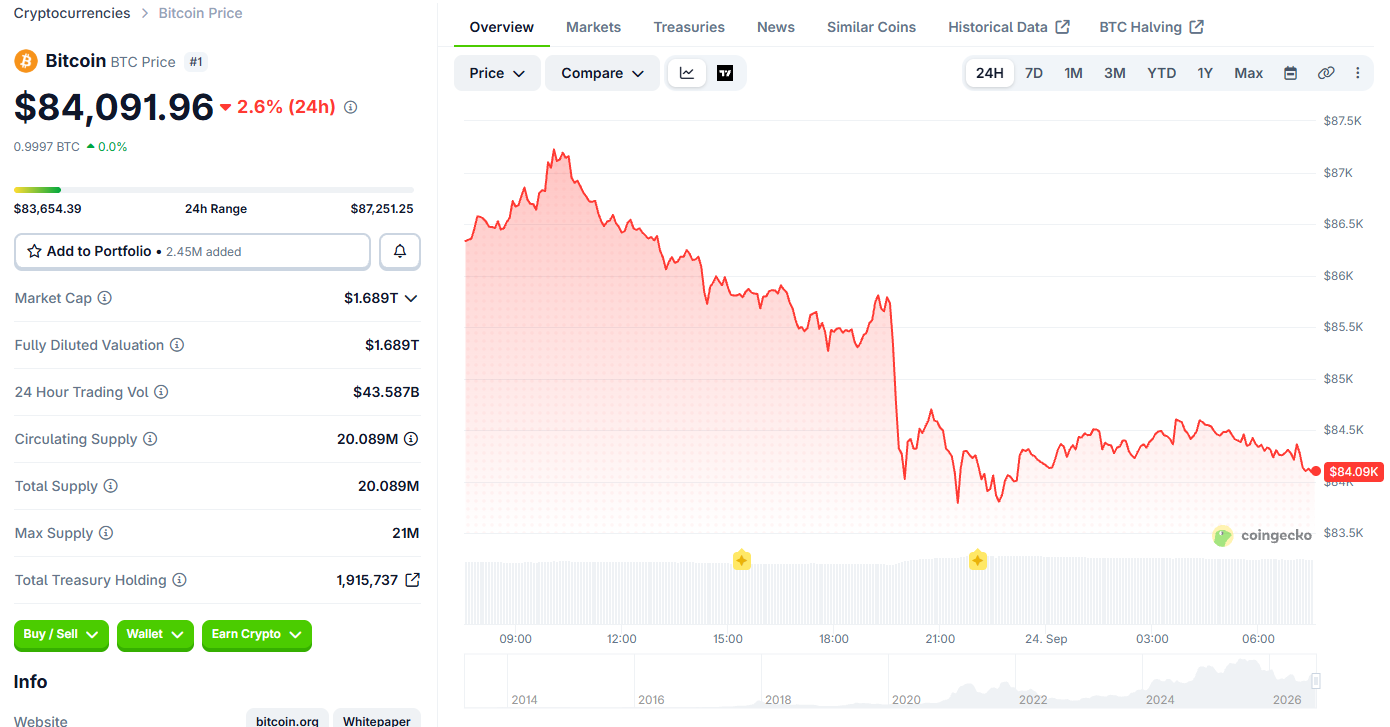Switch to Markets tab

[593, 27]
